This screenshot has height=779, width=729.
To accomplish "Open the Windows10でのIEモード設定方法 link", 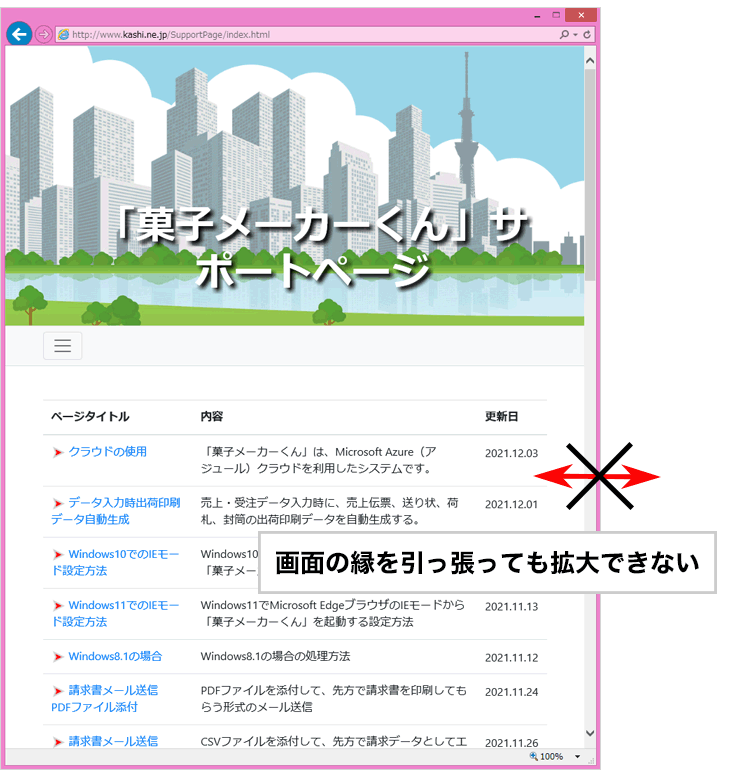I will 115,562.
